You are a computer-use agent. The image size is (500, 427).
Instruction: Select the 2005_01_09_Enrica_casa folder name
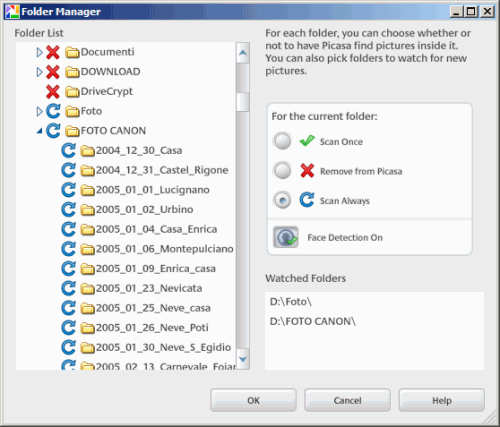click(x=156, y=269)
